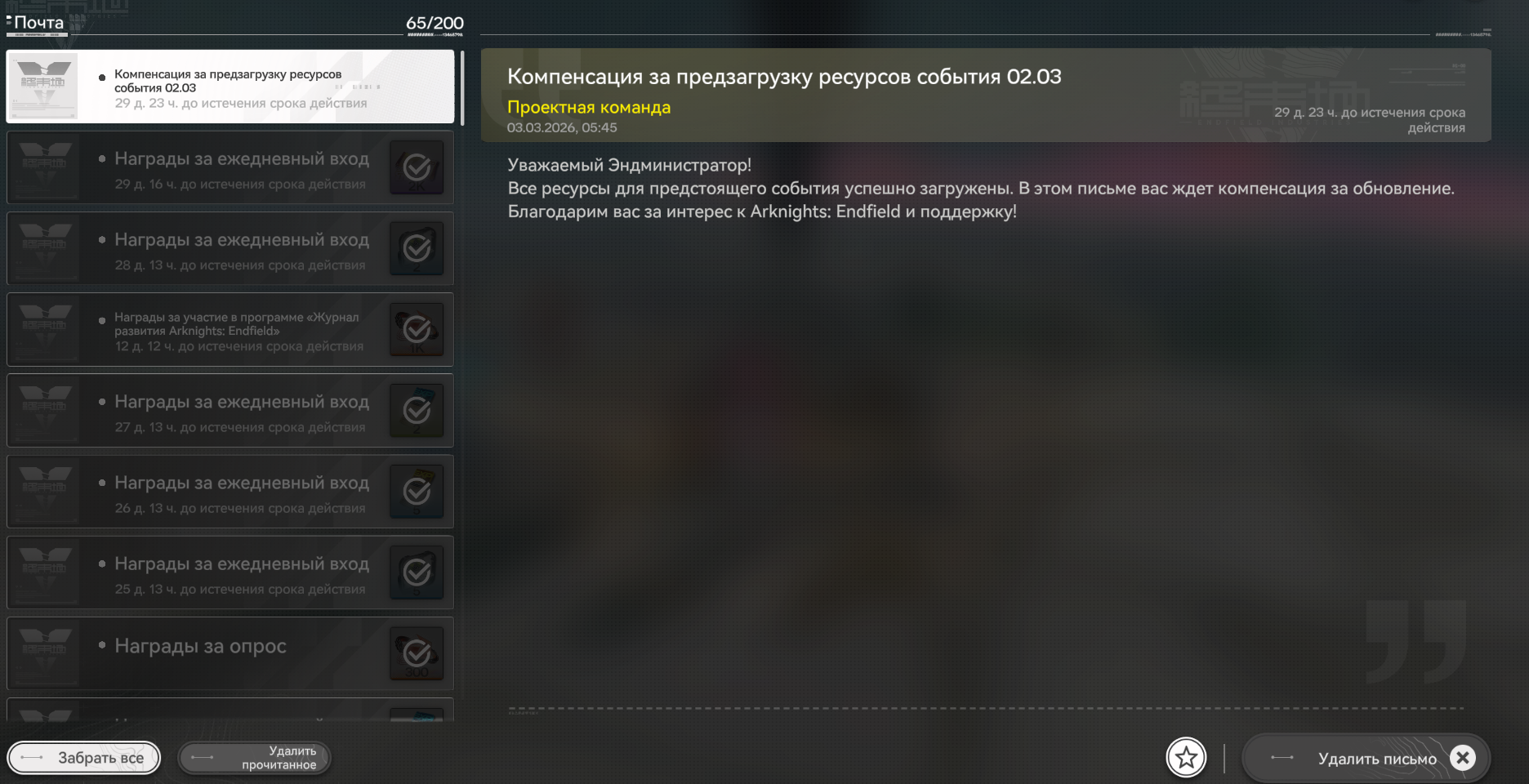Select the Награды за опрос mail

[x=230, y=653]
